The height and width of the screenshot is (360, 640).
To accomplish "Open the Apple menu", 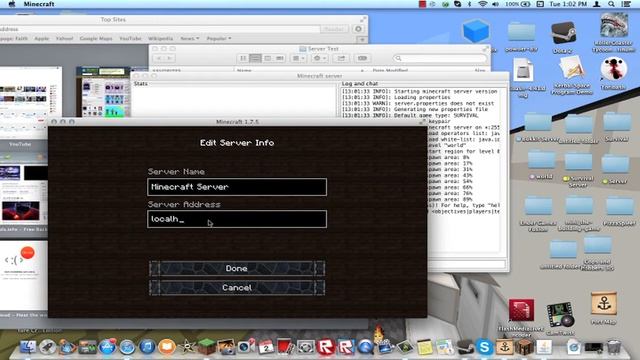I will pos(12,4).
